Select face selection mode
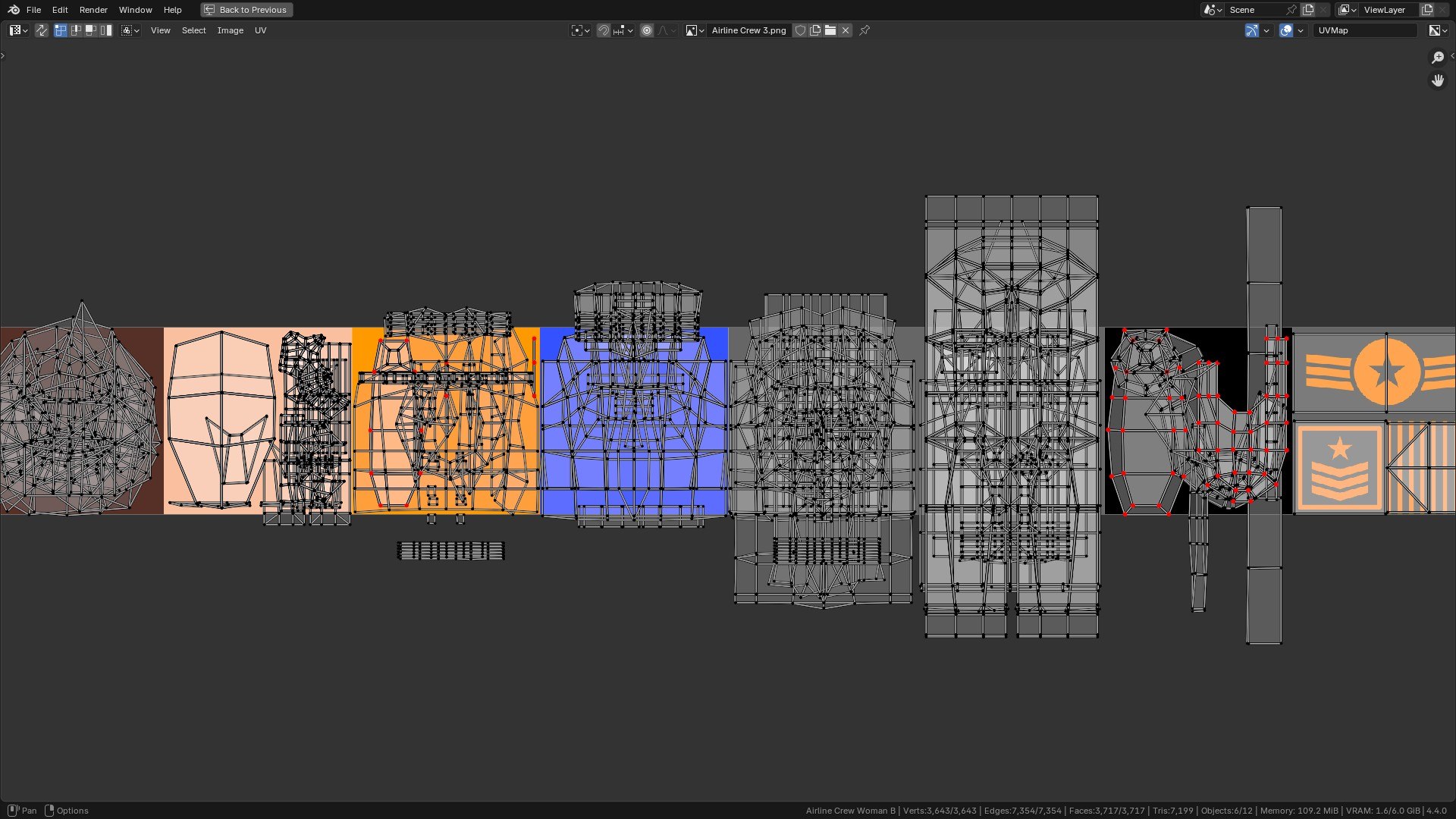Image resolution: width=1456 pixels, height=819 pixels. click(x=91, y=30)
